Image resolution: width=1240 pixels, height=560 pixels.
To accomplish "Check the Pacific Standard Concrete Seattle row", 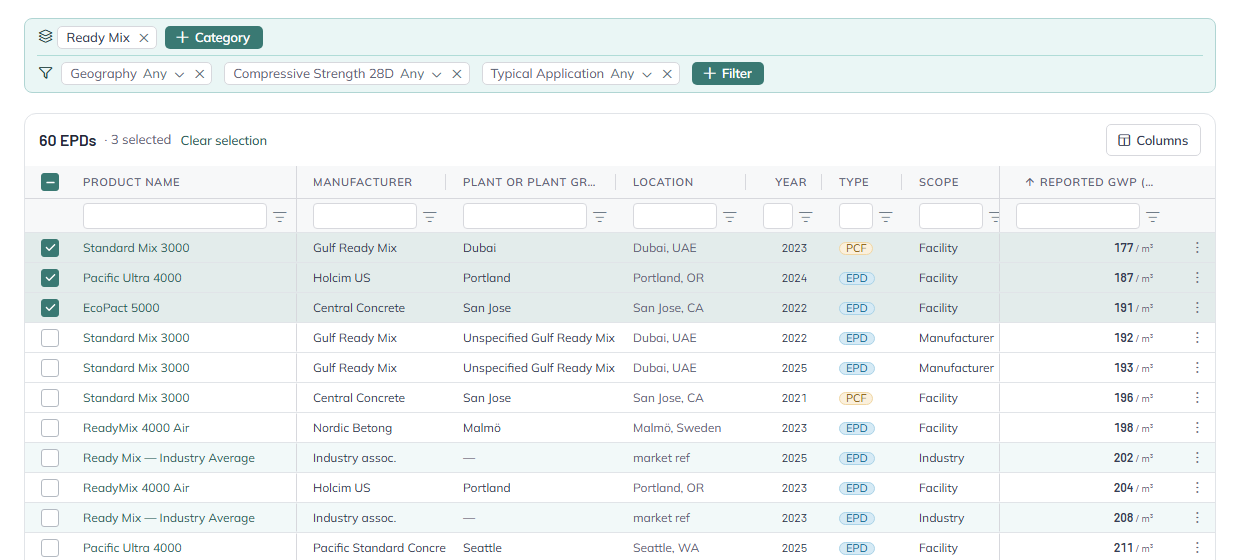I will coord(50,548).
